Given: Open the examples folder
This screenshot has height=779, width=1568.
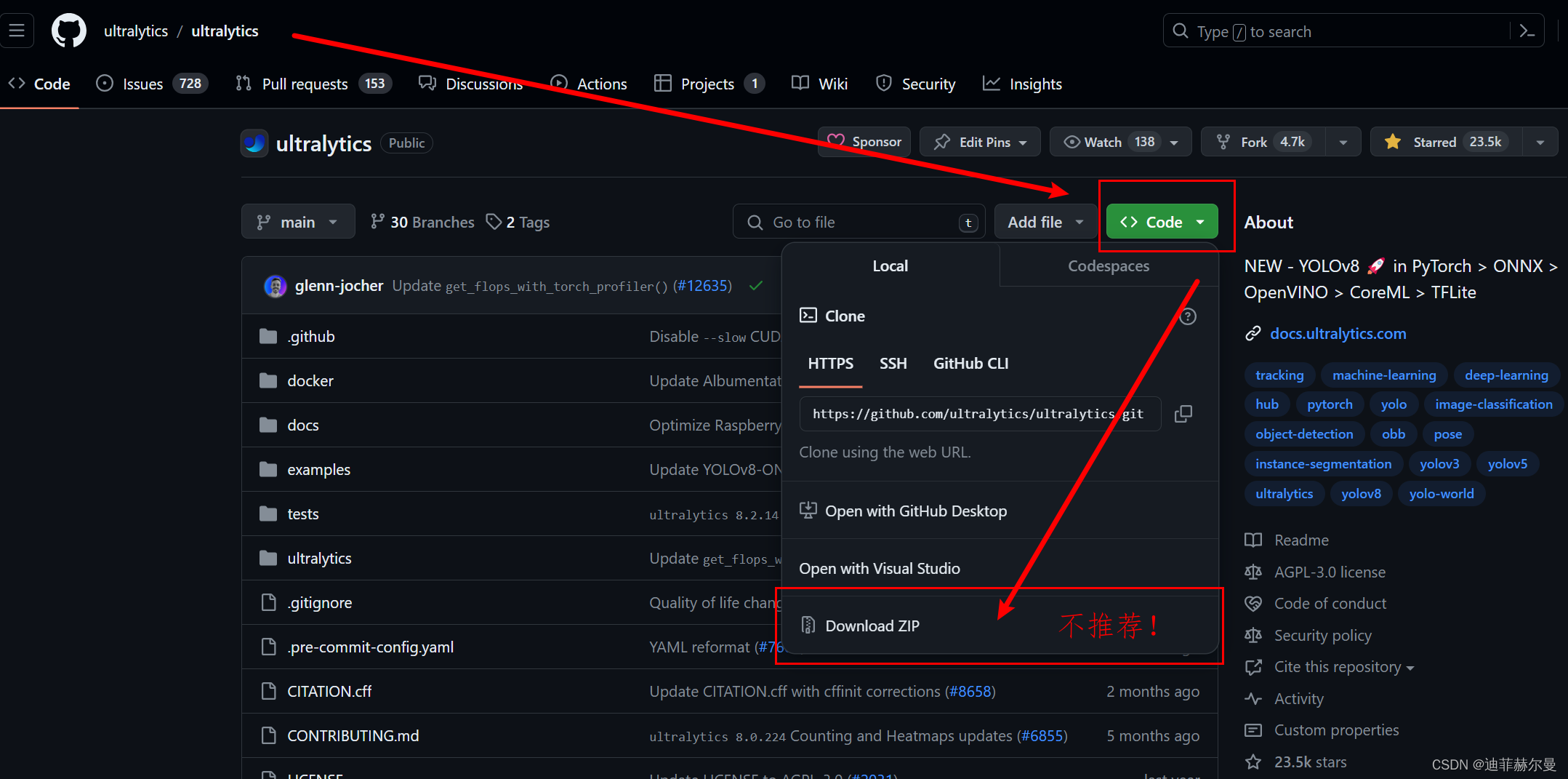Looking at the screenshot, I should pos(318,469).
